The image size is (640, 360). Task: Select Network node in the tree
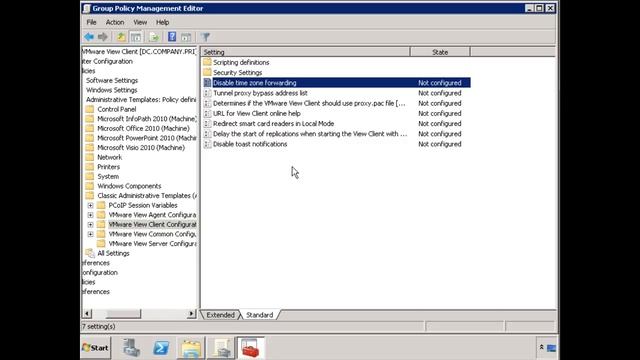tap(109, 157)
